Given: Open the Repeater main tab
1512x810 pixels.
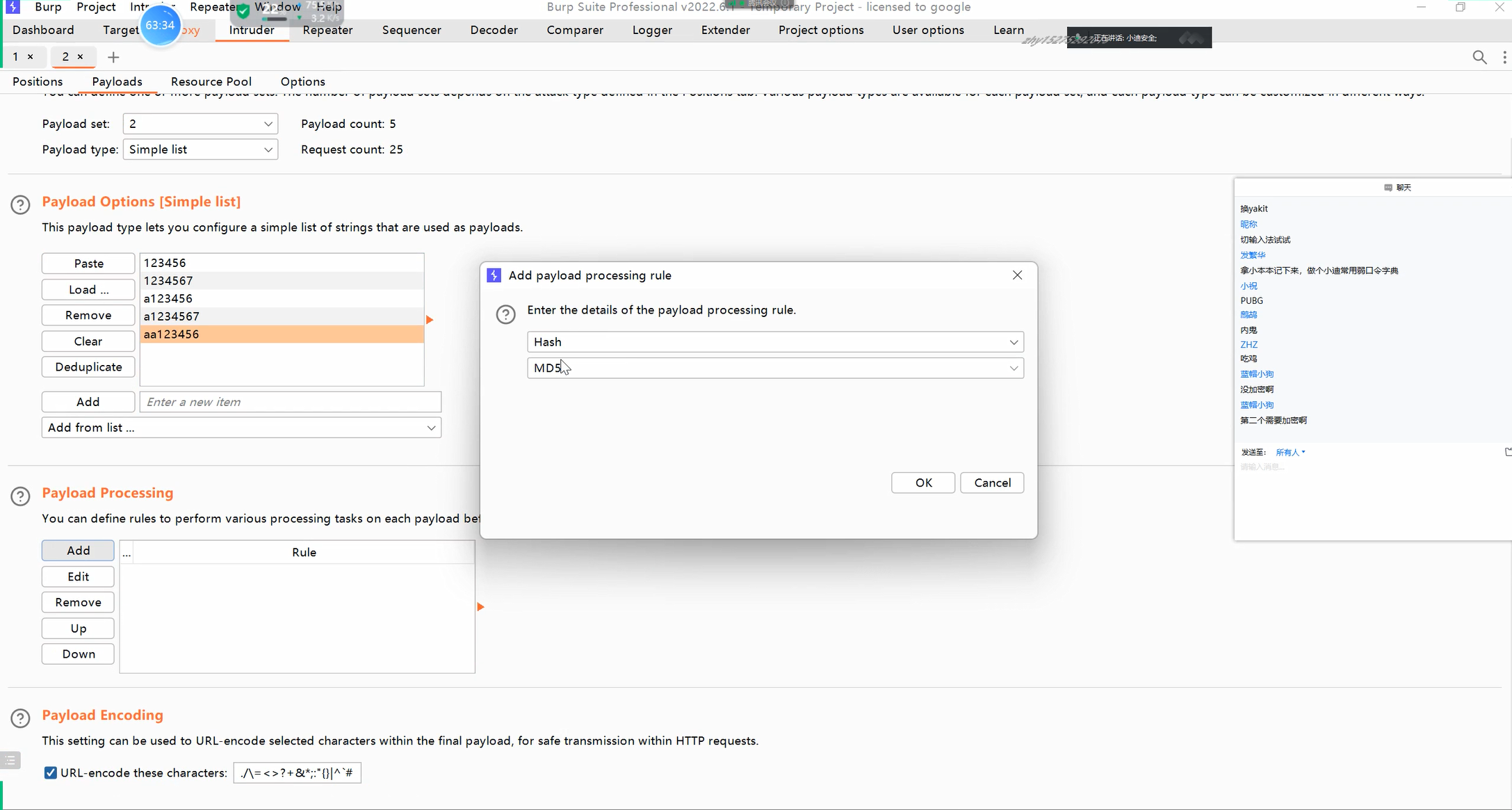Looking at the screenshot, I should pos(327,30).
